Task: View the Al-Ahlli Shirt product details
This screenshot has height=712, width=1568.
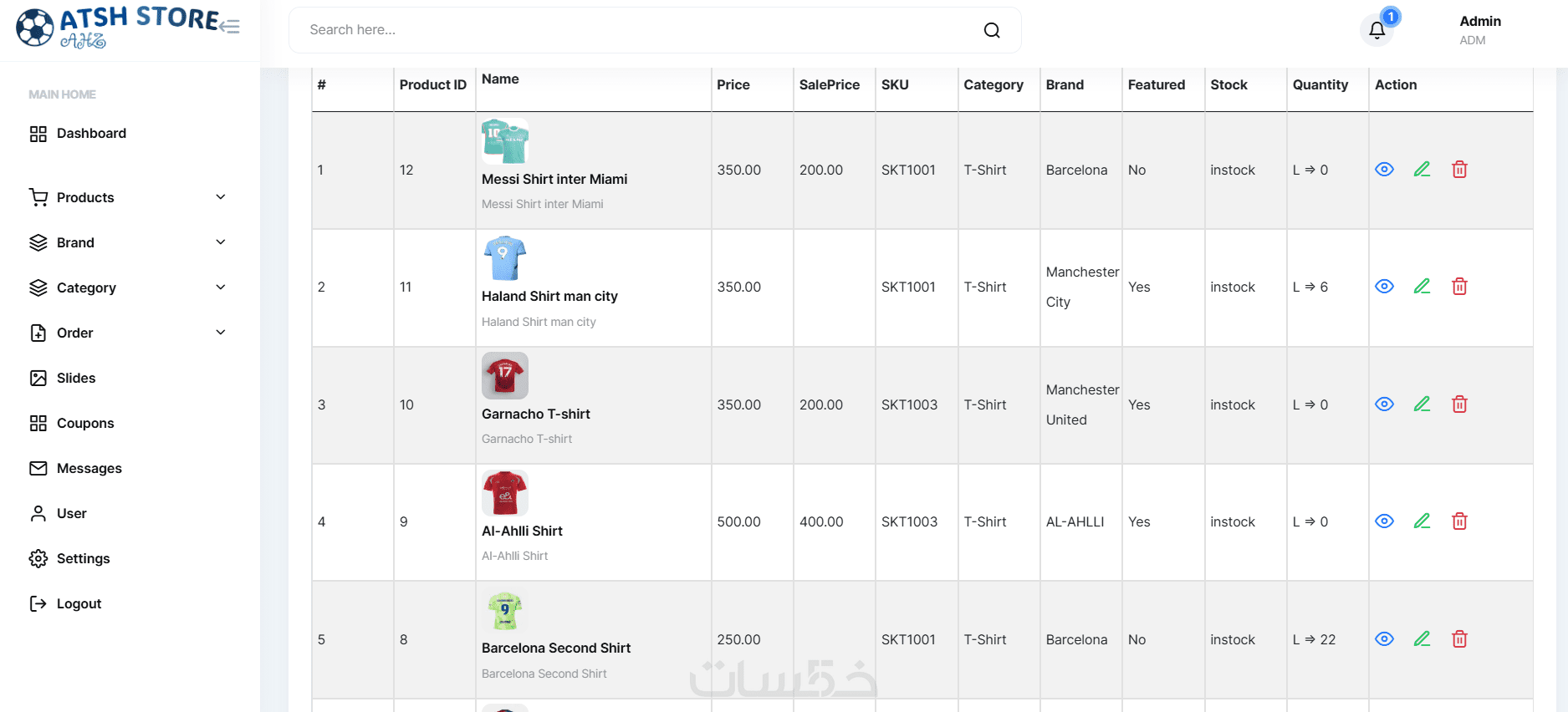Action: (1384, 521)
